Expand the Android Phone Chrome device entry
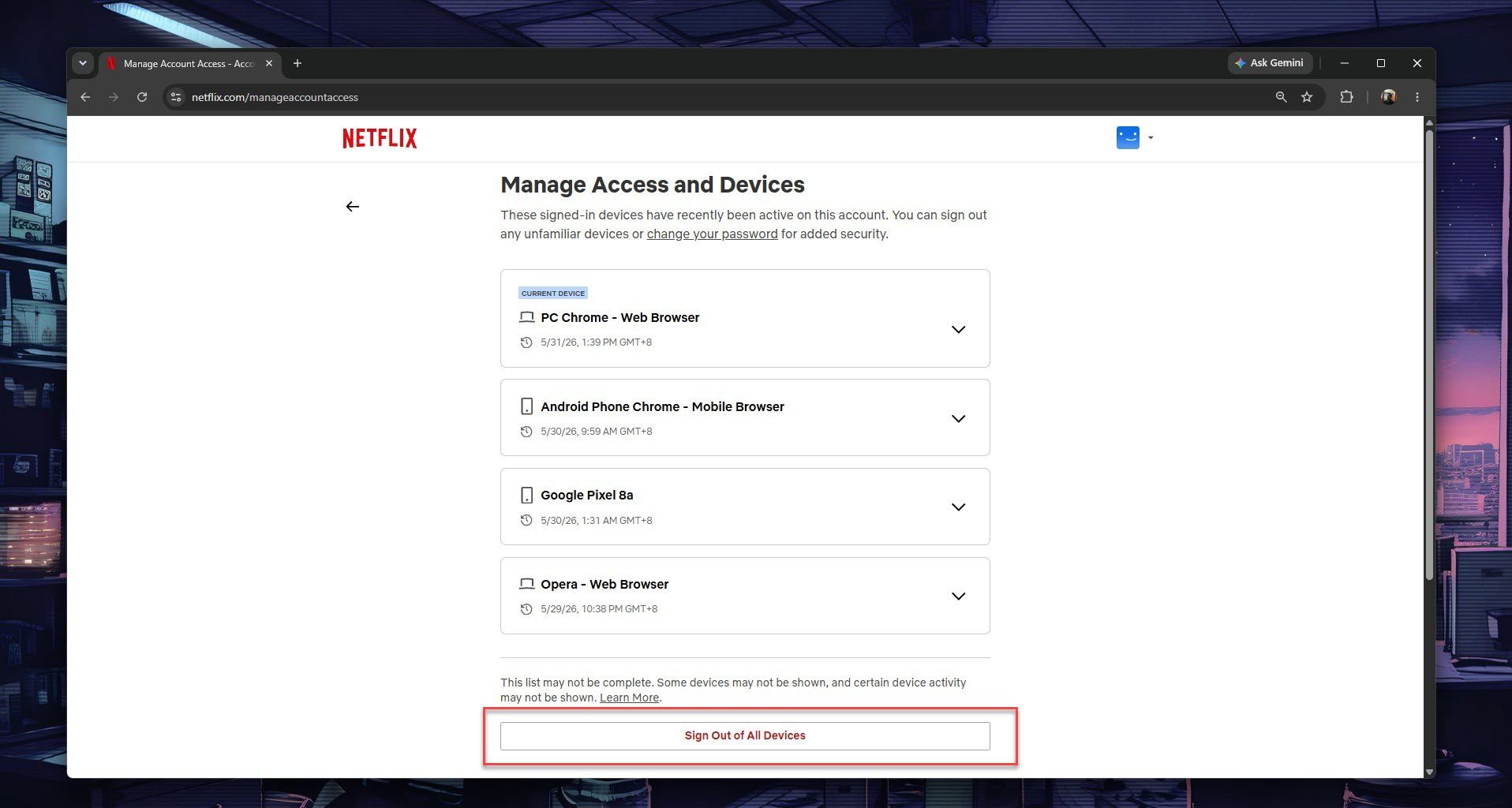The image size is (1512, 808). 958,419
